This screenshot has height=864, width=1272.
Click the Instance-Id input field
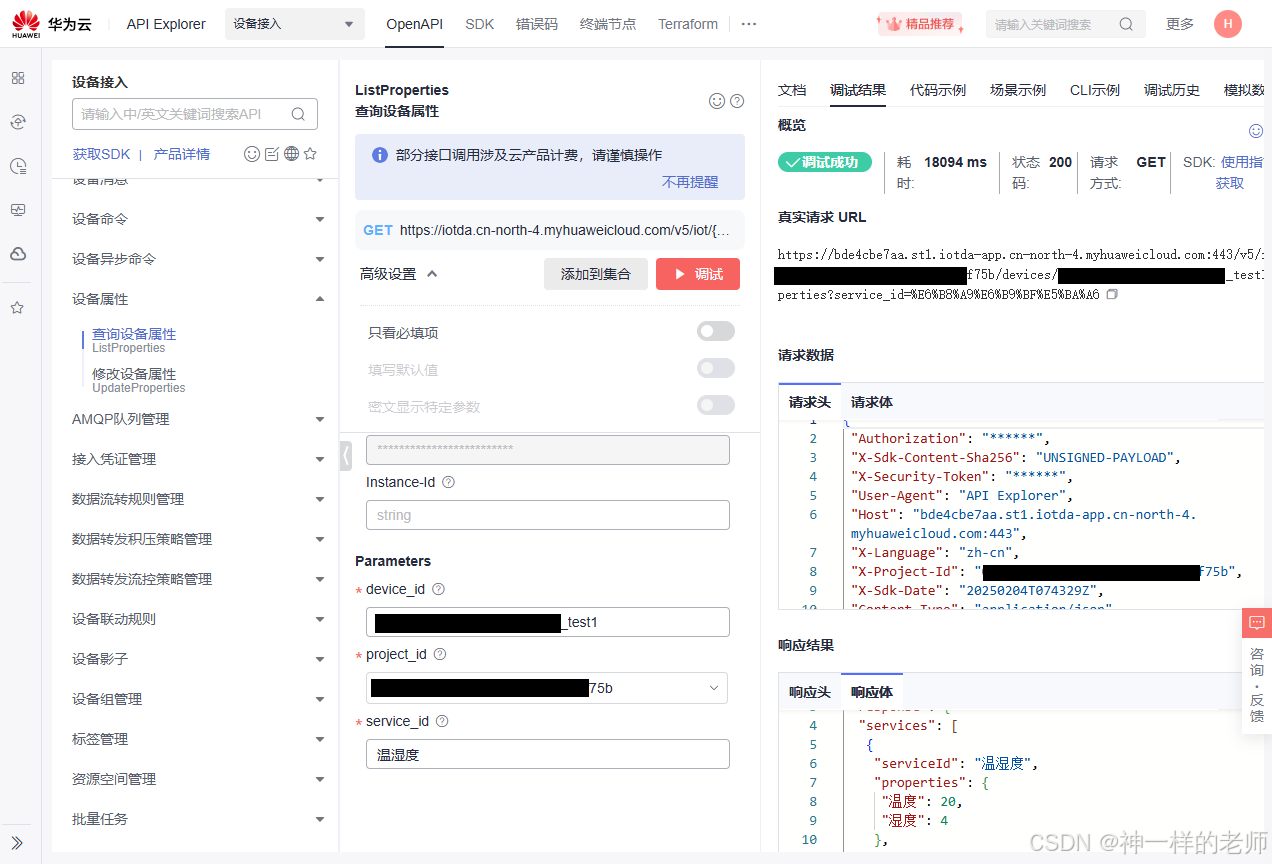[548, 515]
